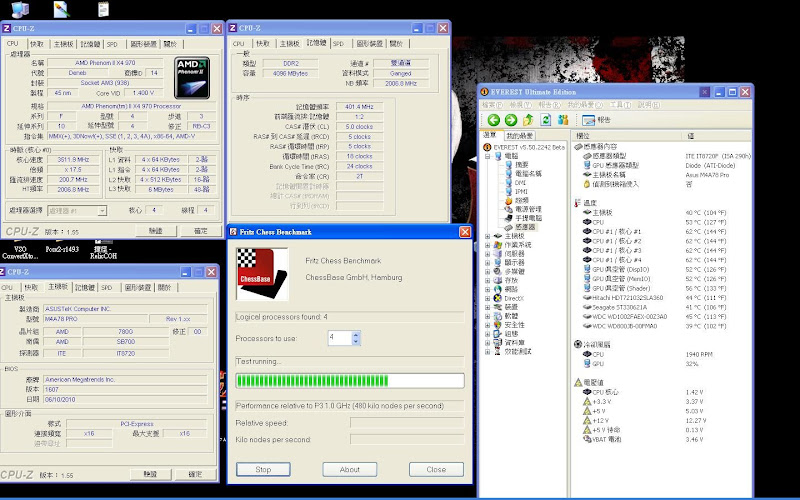Click the Processors to use number field
This screenshot has height=500, width=800.
pyautogui.click(x=340, y=338)
